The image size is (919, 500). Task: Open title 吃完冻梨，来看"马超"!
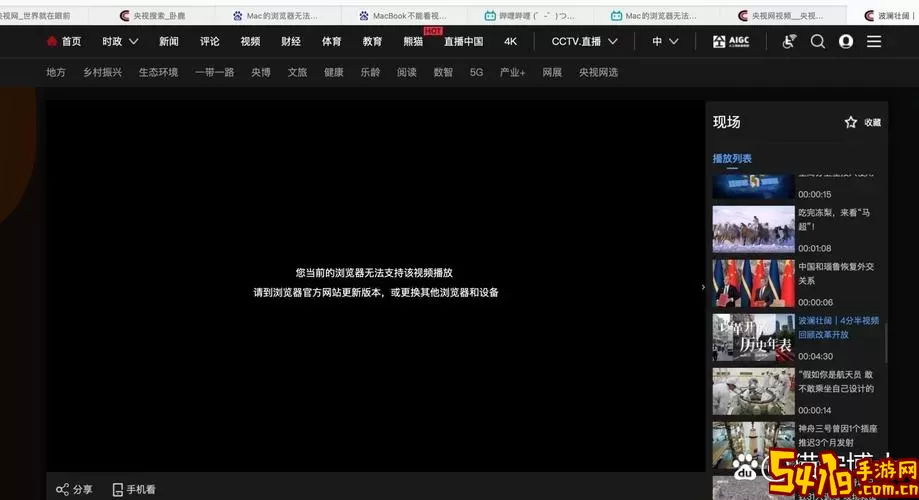[834, 219]
